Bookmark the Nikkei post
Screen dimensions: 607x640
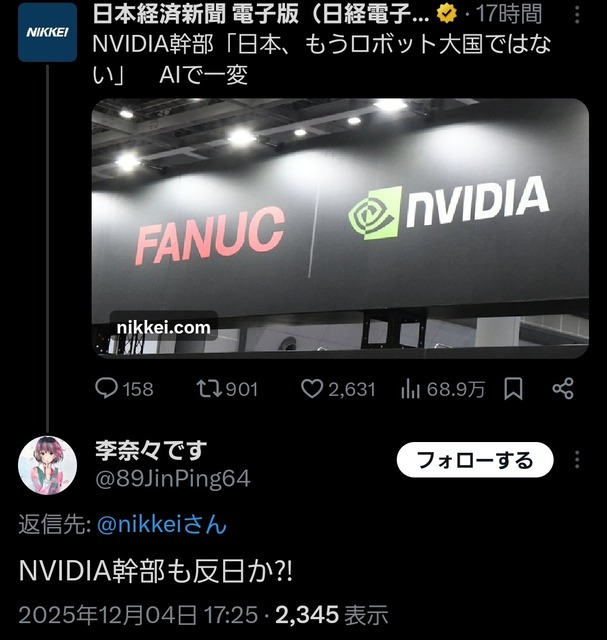[513, 389]
